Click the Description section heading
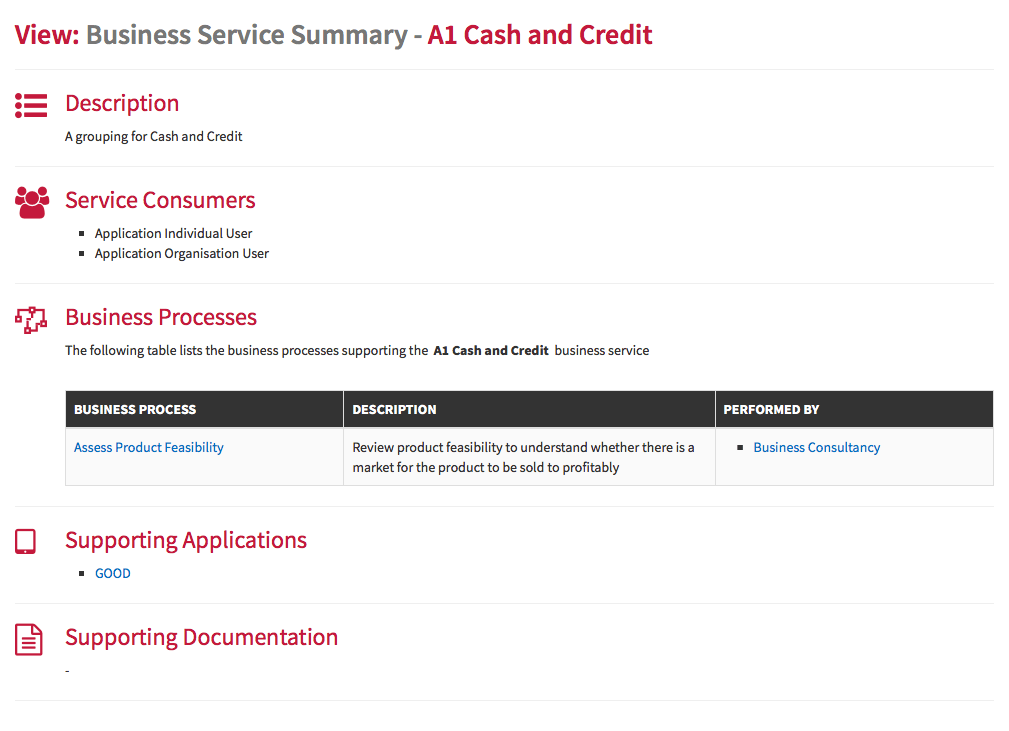 (x=122, y=104)
